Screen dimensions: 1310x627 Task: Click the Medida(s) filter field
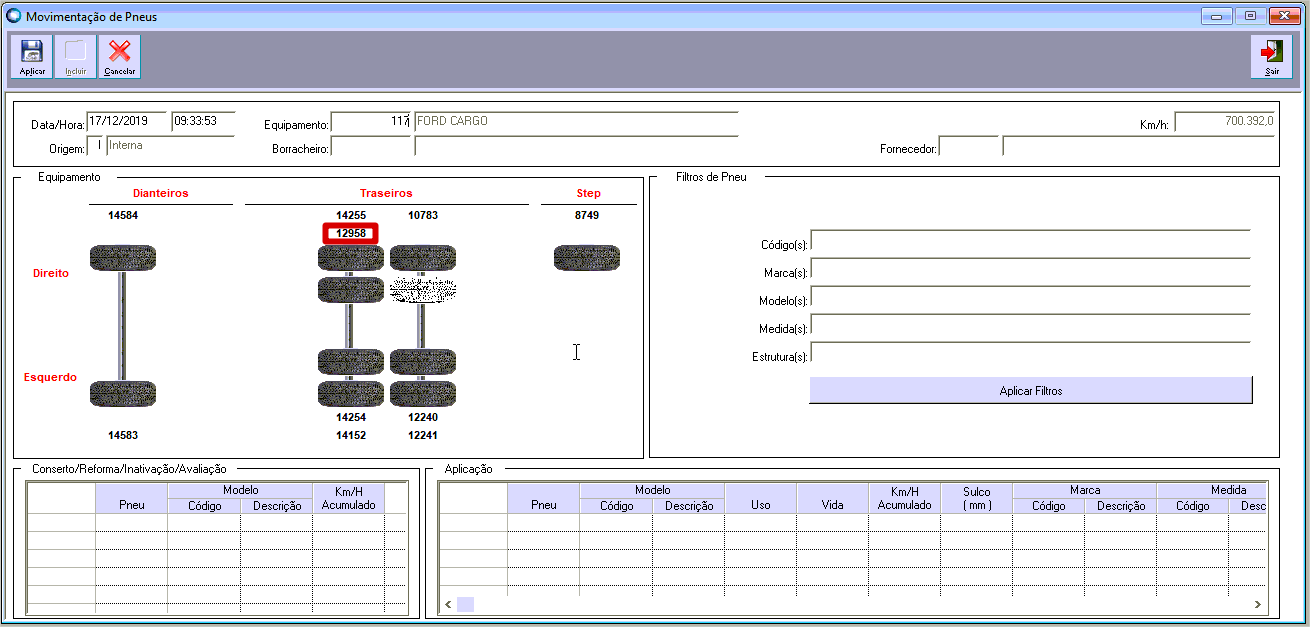[x=1031, y=325]
